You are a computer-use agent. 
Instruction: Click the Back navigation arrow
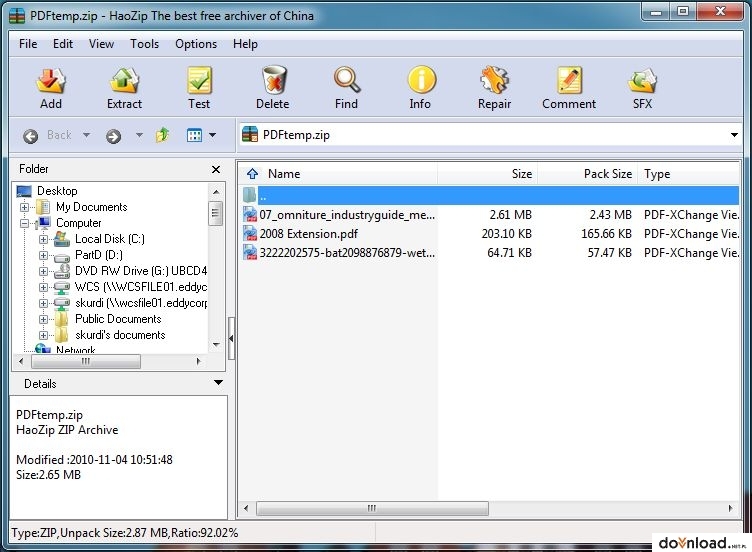(x=31, y=137)
